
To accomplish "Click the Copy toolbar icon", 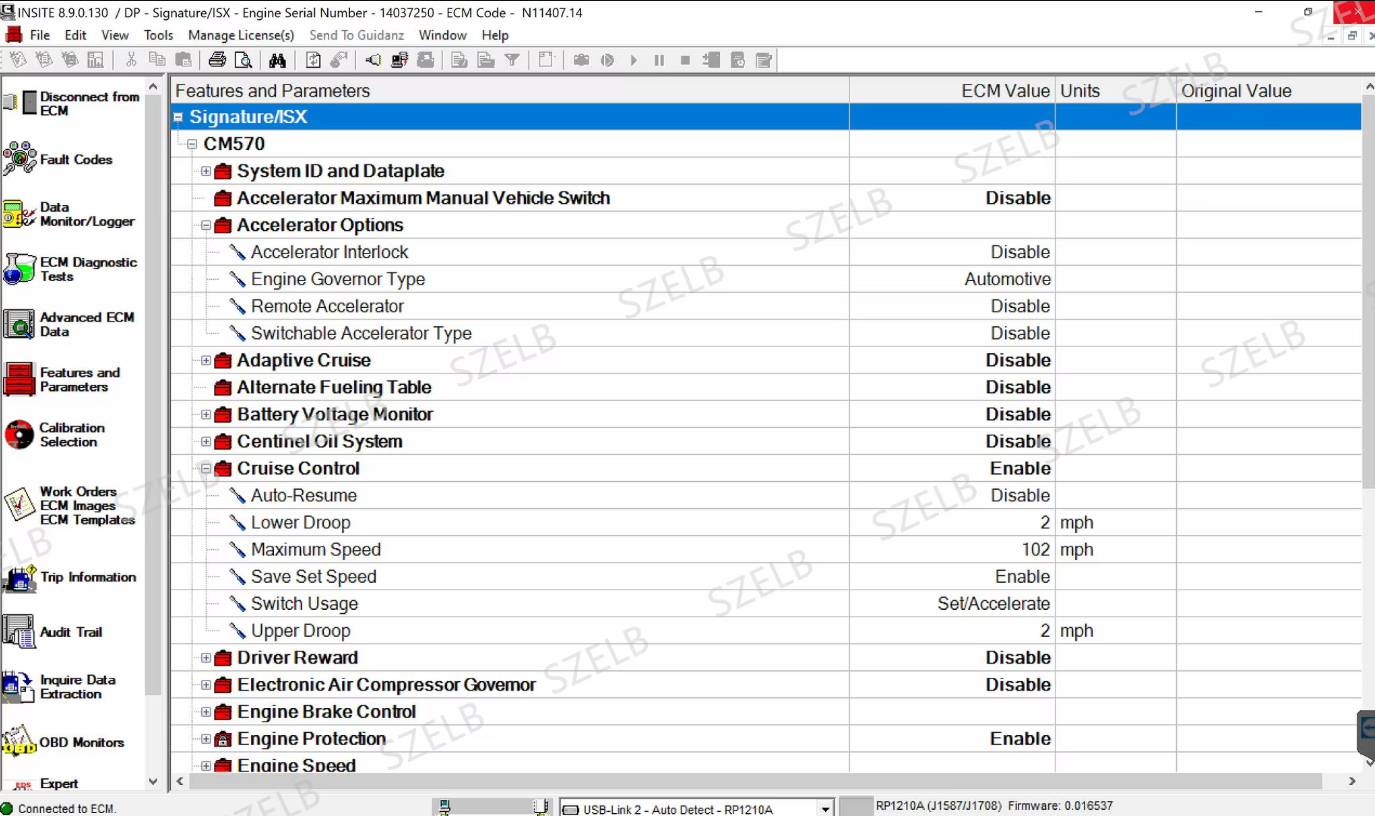I will (157, 60).
